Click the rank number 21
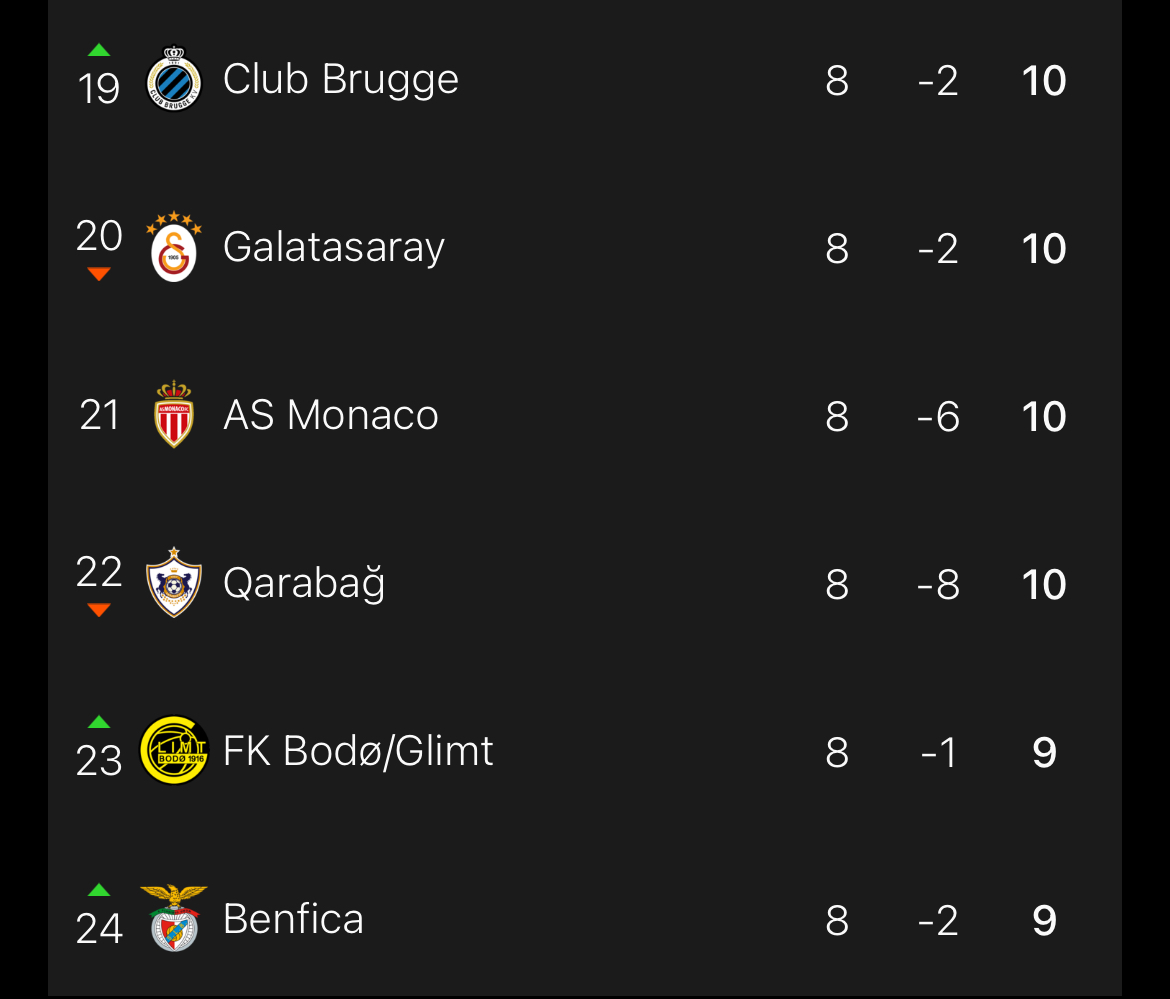The height and width of the screenshot is (999, 1170). tap(99, 416)
